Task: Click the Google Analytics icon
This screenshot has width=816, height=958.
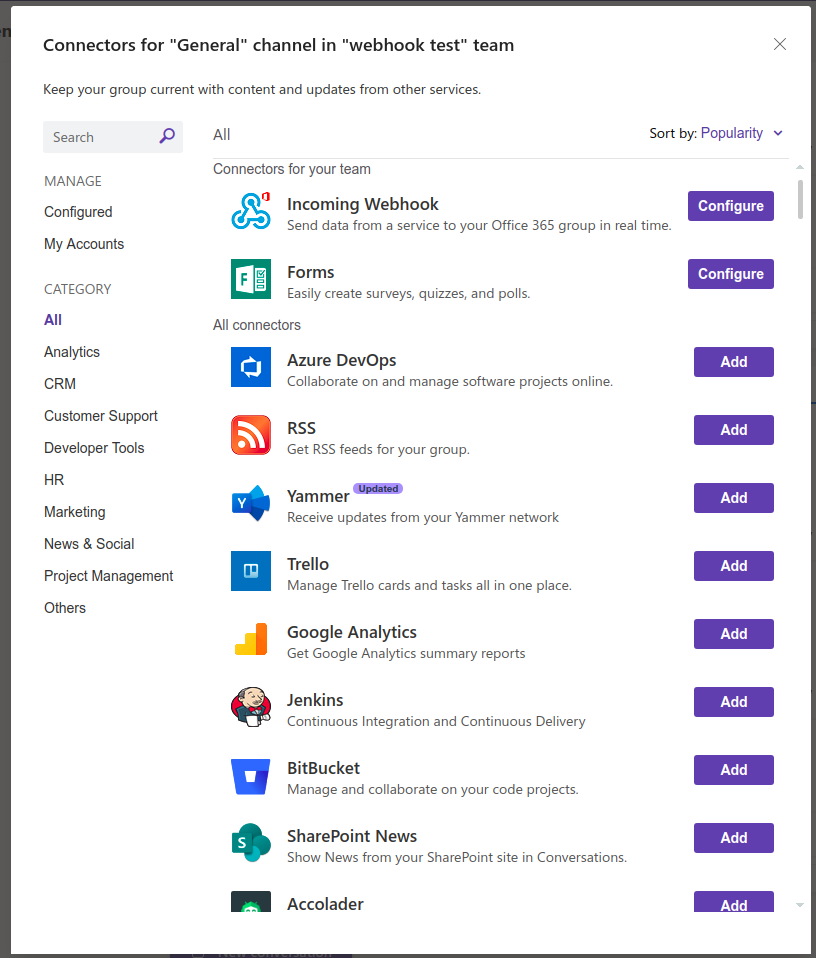Action: click(x=251, y=639)
